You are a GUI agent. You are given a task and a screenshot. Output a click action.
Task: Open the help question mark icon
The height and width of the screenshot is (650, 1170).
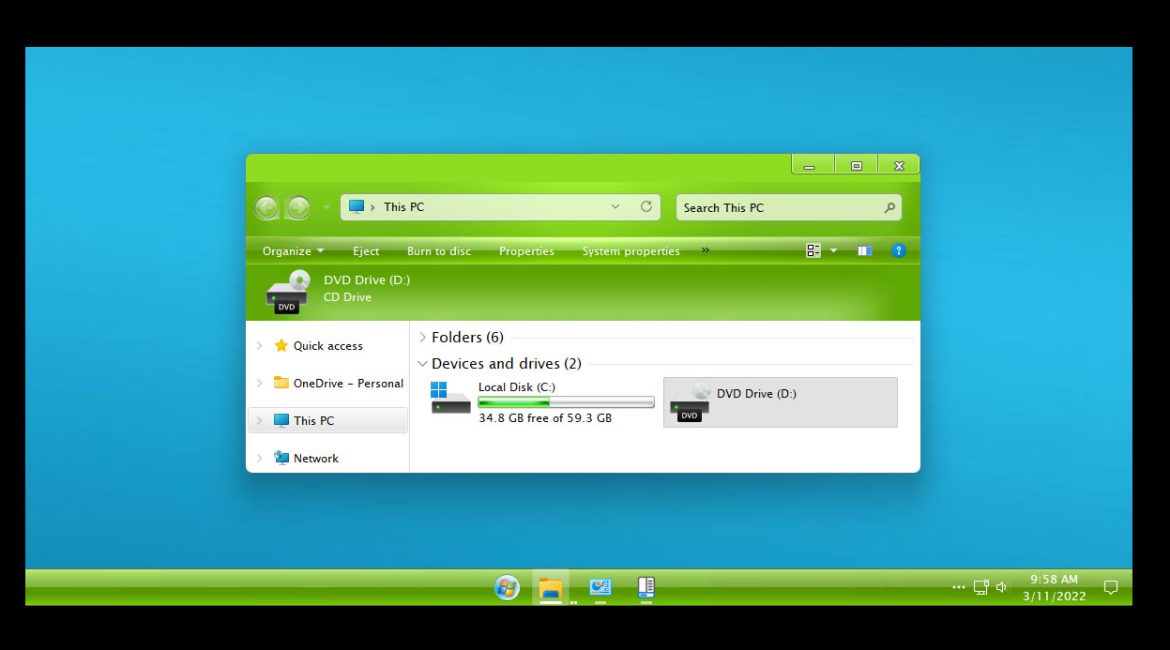[x=898, y=251]
